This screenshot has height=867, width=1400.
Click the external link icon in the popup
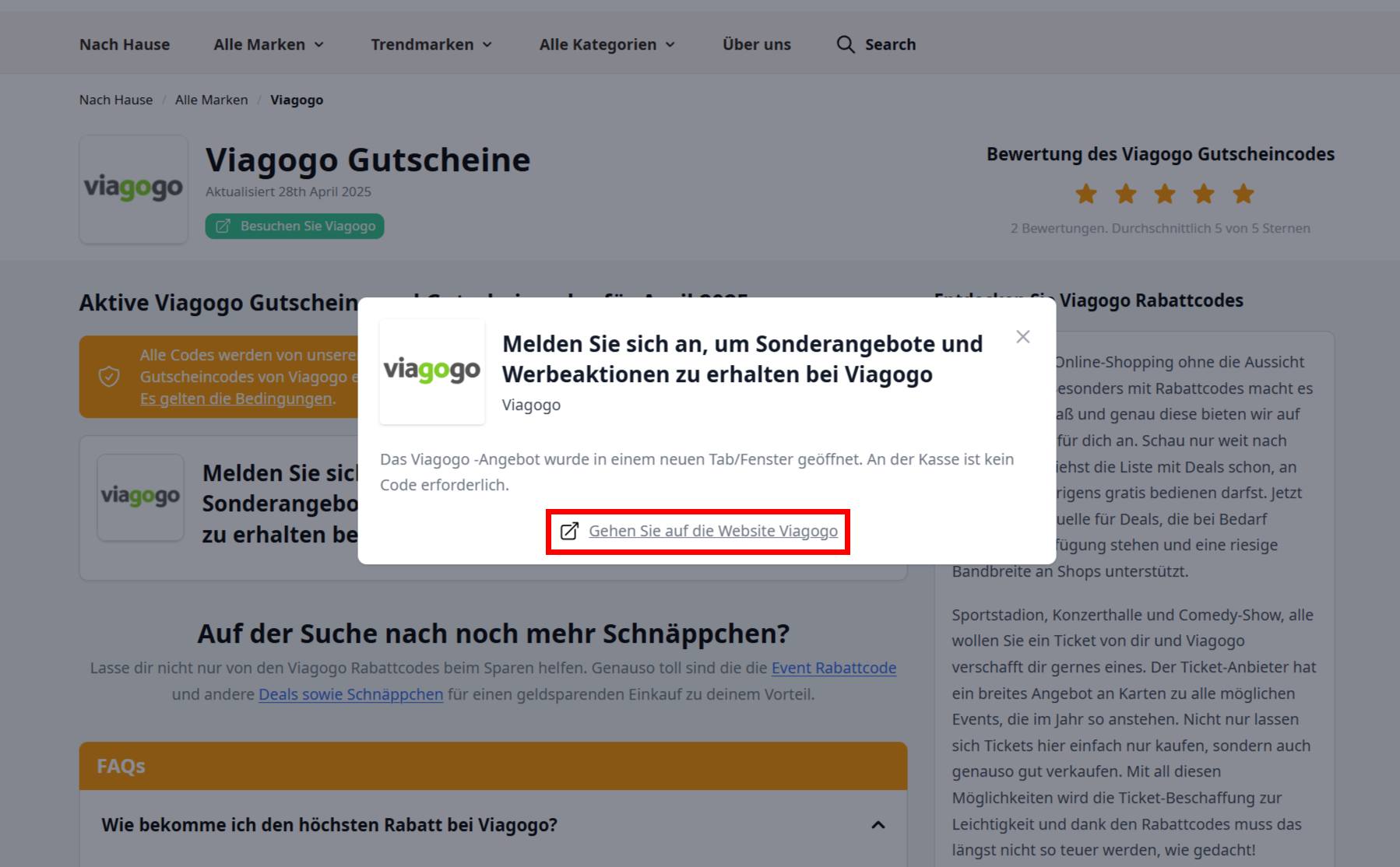pyautogui.click(x=569, y=531)
